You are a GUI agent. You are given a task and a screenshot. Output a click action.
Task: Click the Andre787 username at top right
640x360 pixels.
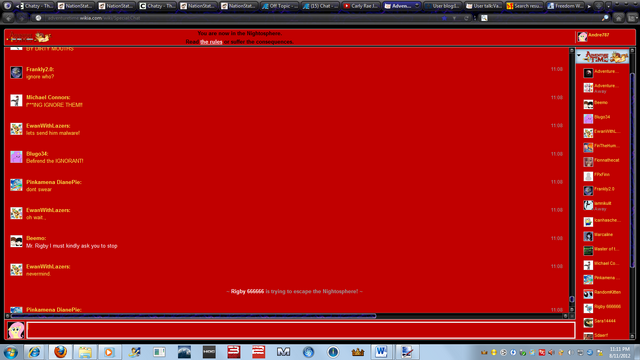pyautogui.click(x=599, y=35)
